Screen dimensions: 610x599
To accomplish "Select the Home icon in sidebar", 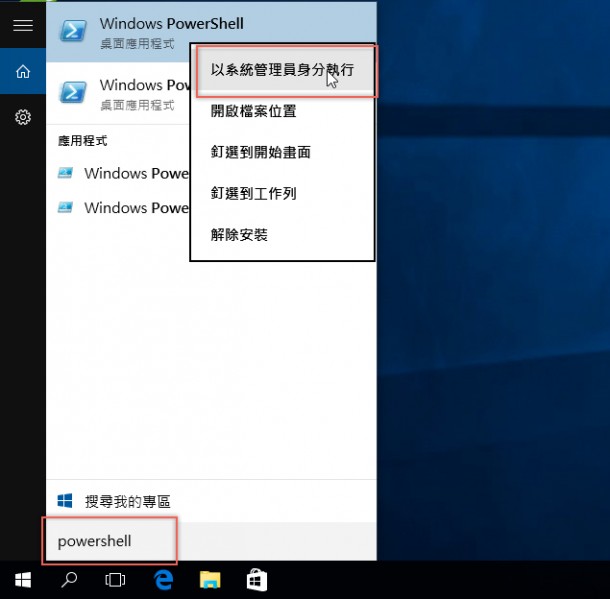I will (23, 72).
